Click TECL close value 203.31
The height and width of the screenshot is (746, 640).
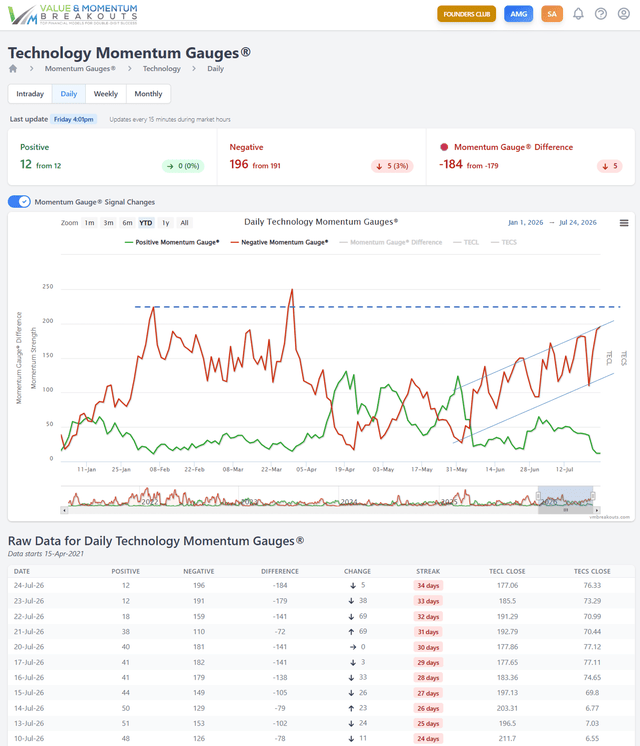tap(507, 708)
